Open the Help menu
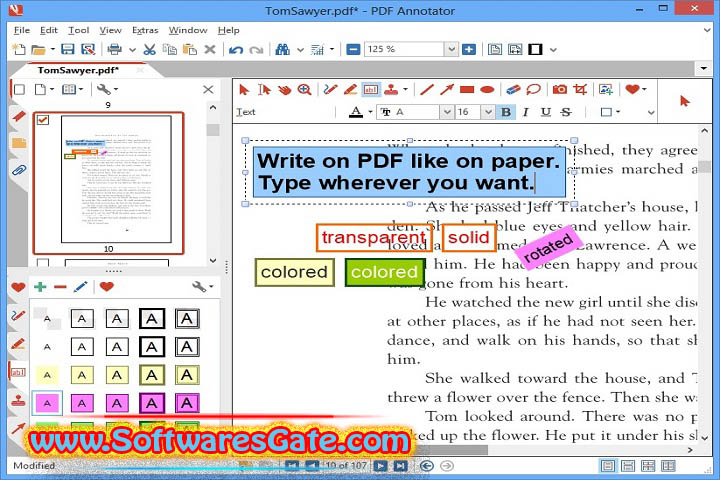The image size is (720, 480). tap(228, 30)
